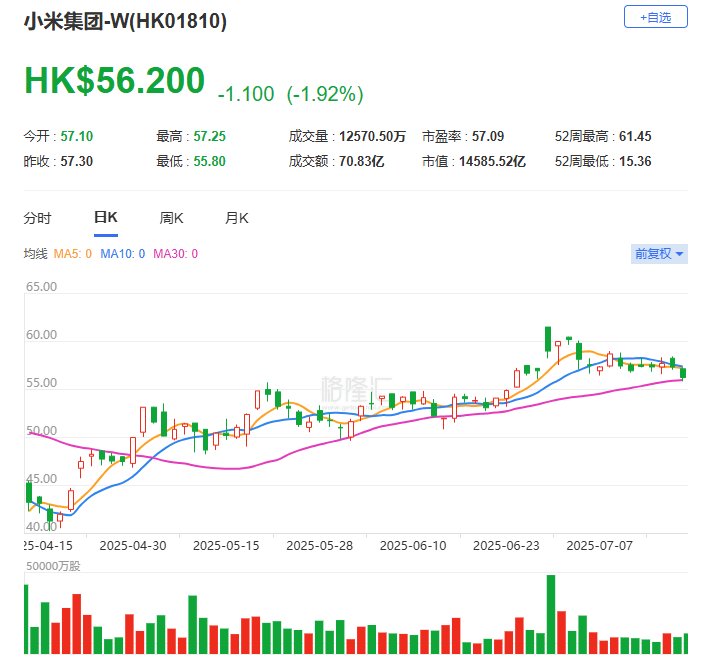Click the MA10 moving average label
Screen dimensions: 723x666
[x=122, y=254]
